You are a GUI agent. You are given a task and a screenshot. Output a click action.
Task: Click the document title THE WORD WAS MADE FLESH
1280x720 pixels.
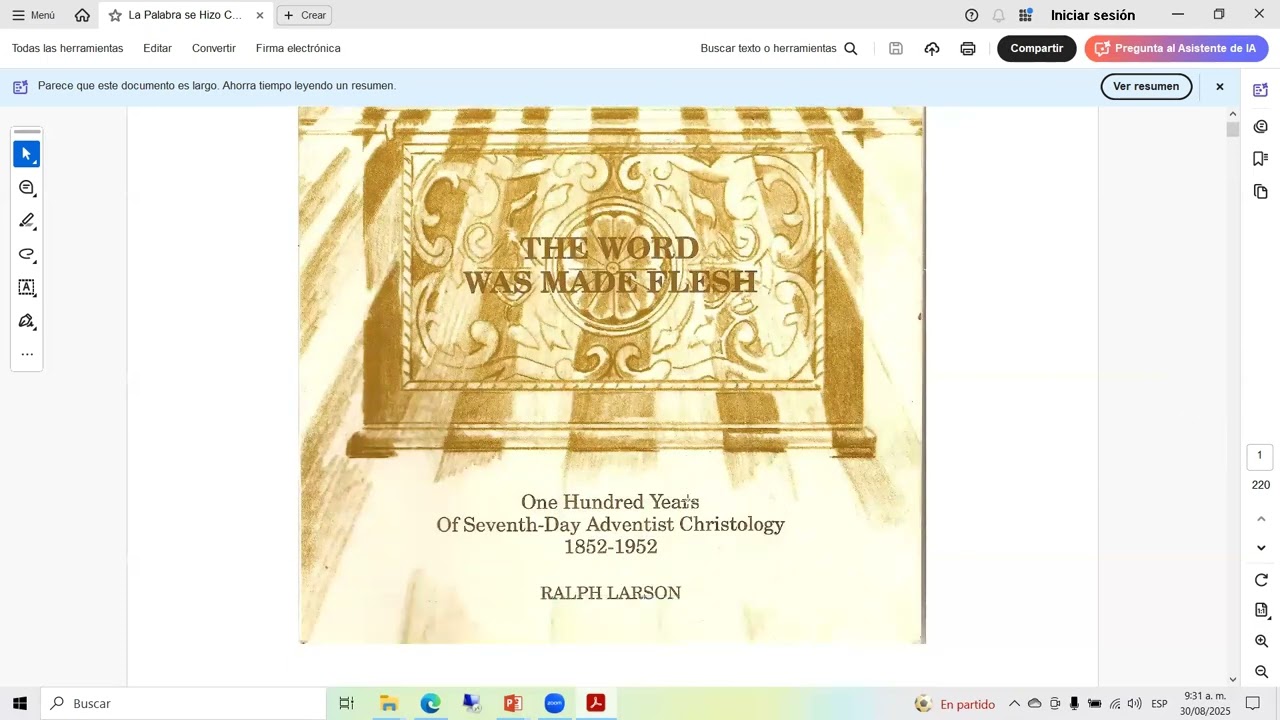pos(610,265)
